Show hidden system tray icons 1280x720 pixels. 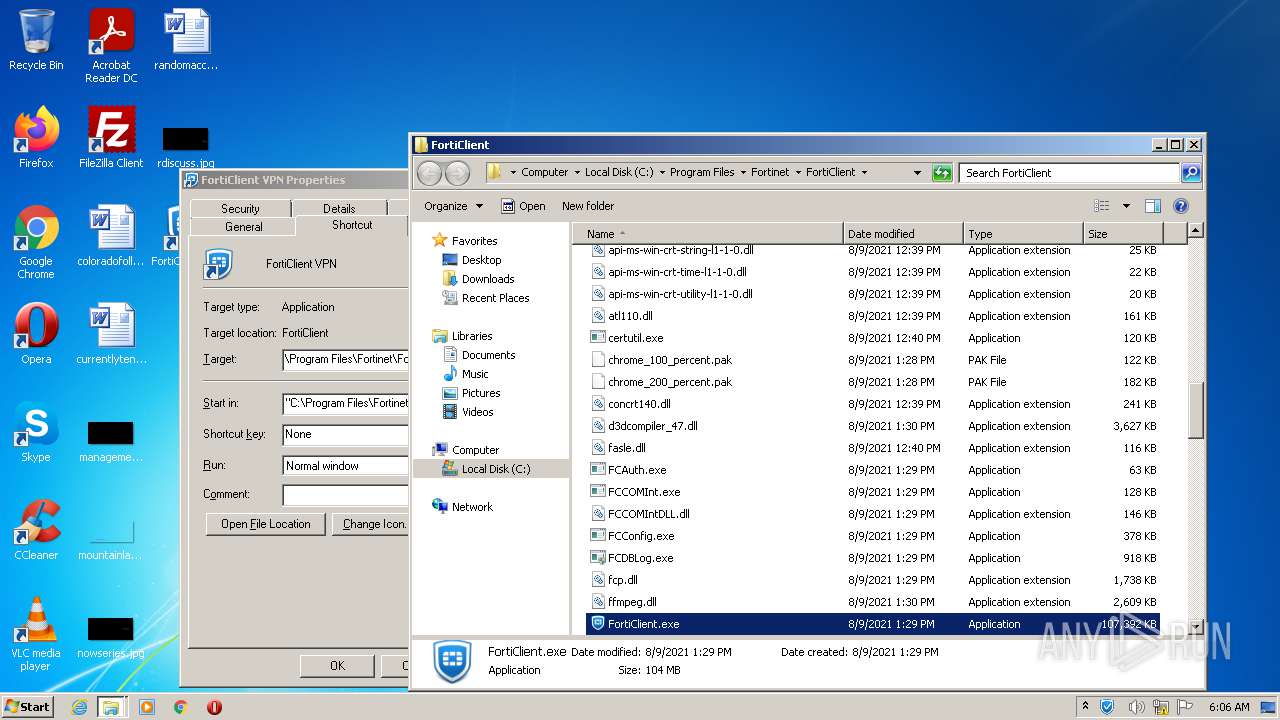point(1086,707)
